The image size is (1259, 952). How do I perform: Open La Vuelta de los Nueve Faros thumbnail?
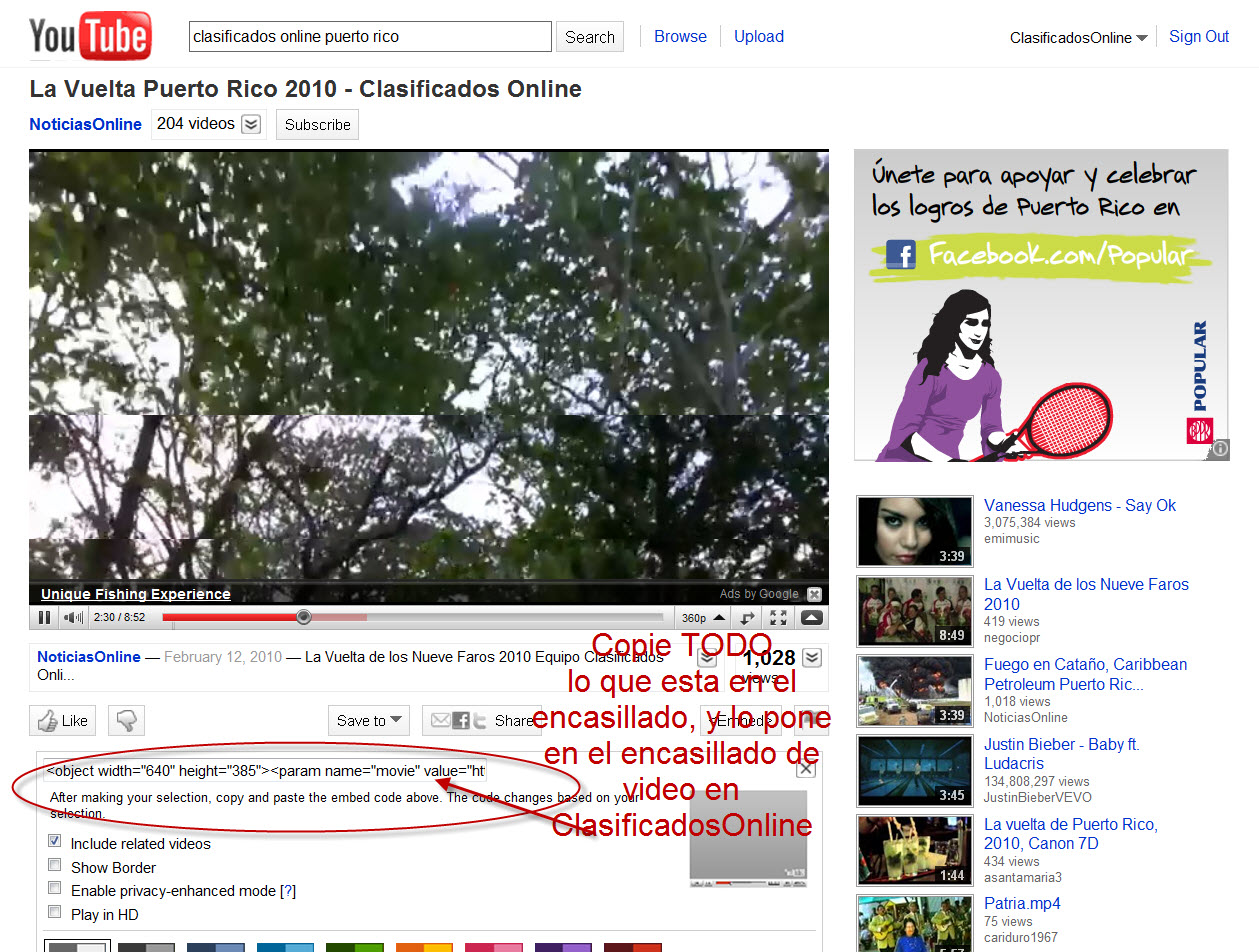tap(915, 611)
